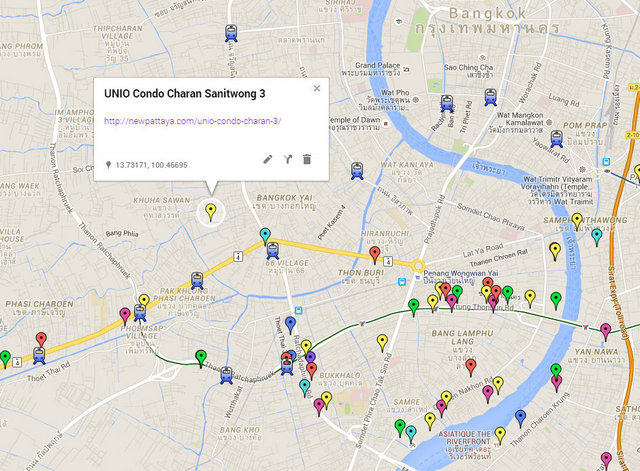Viewport: 640px width, 471px height.
Task: Click cyan pin right of Samphanthawong
Action: coord(597,238)
